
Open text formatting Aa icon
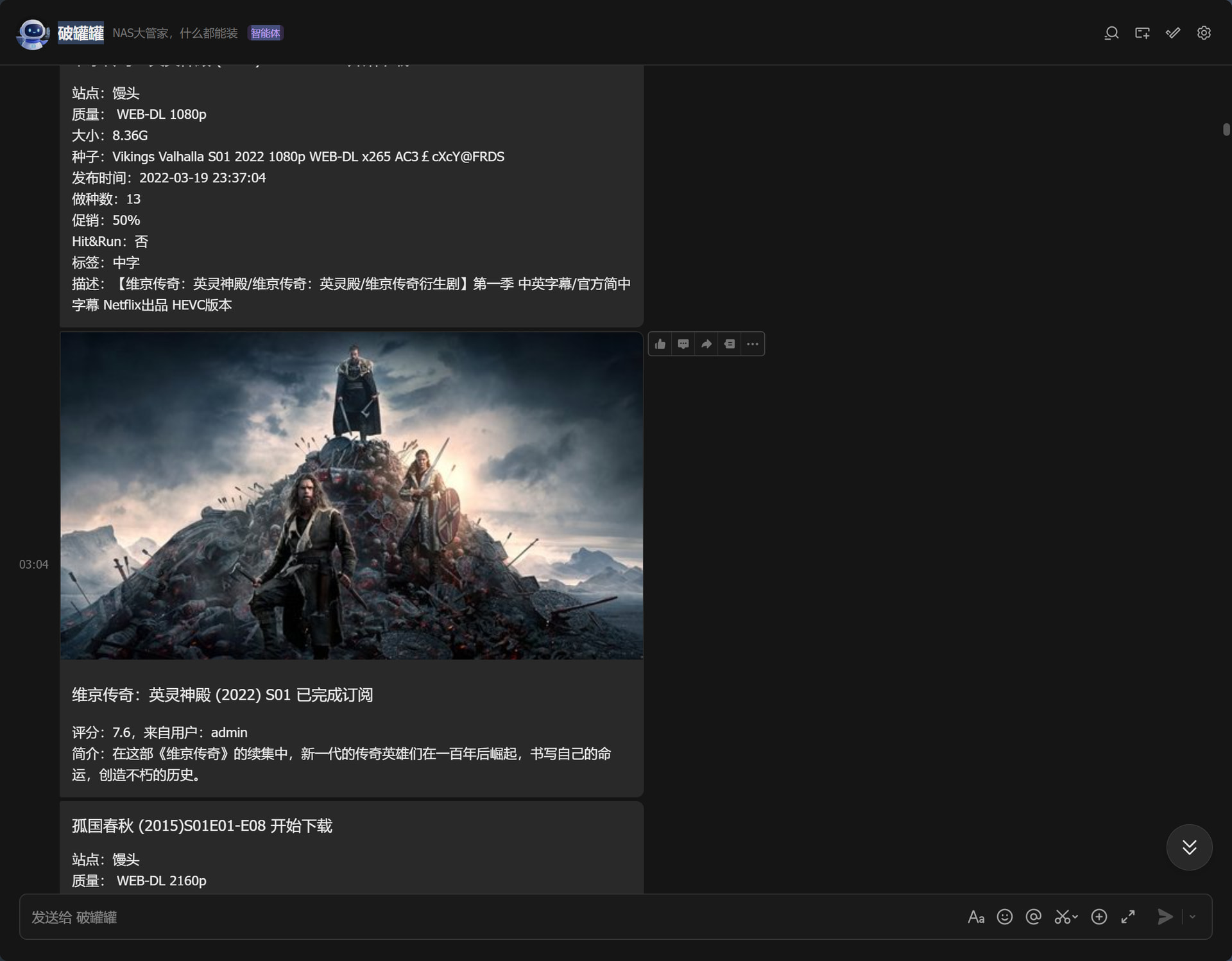976,917
